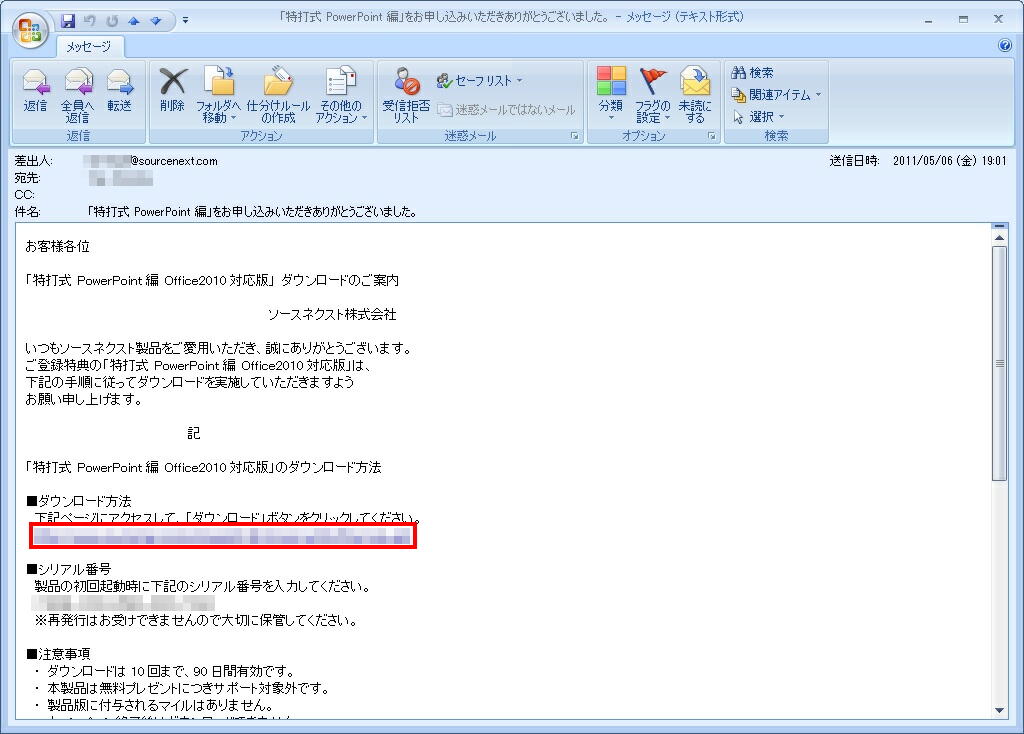Open the 分類 color category dropdown

[x=611, y=95]
